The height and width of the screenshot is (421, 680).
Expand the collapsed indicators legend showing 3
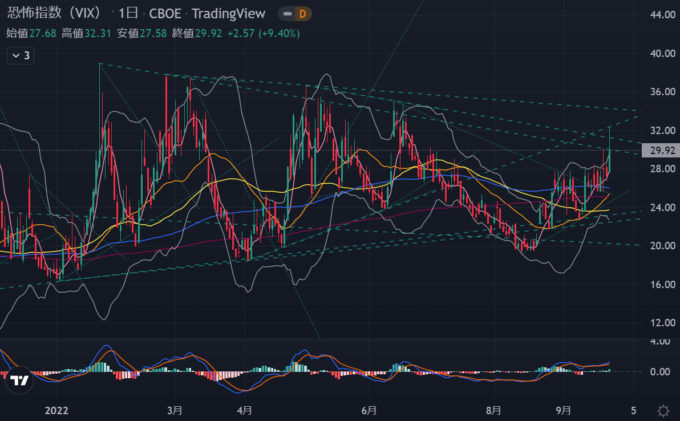[x=20, y=56]
